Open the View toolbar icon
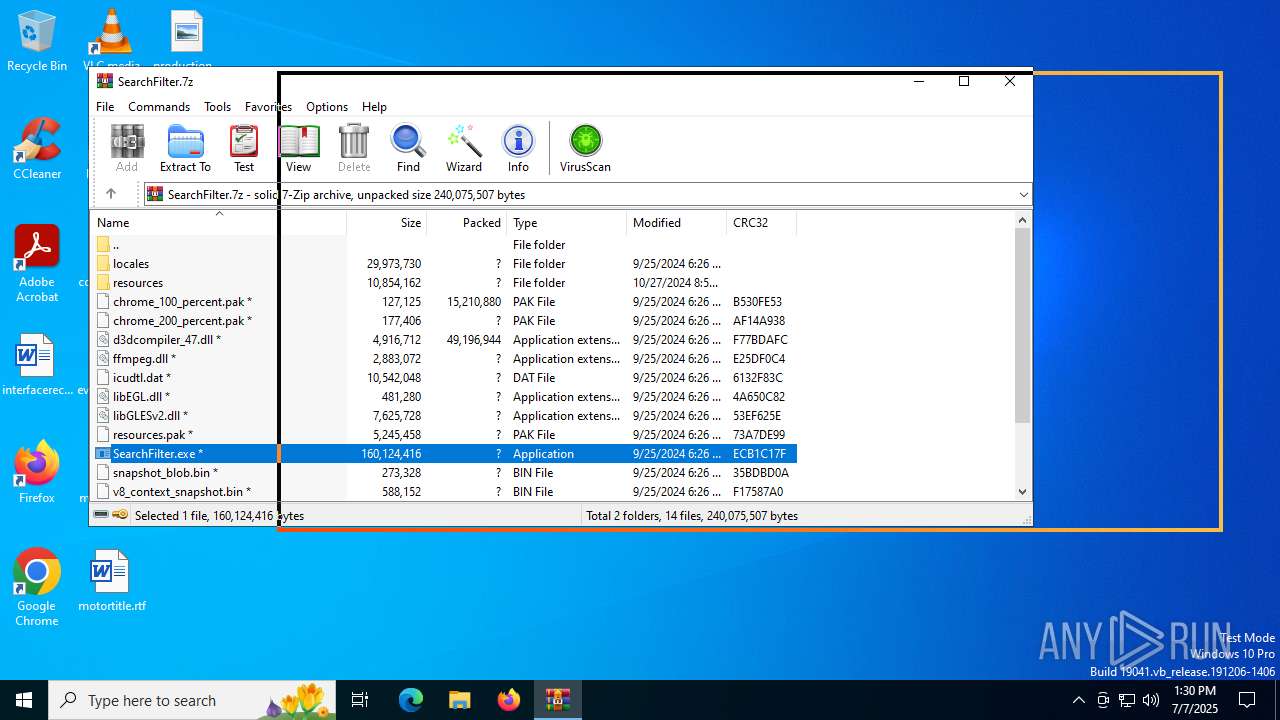1280x720 pixels. click(x=298, y=148)
